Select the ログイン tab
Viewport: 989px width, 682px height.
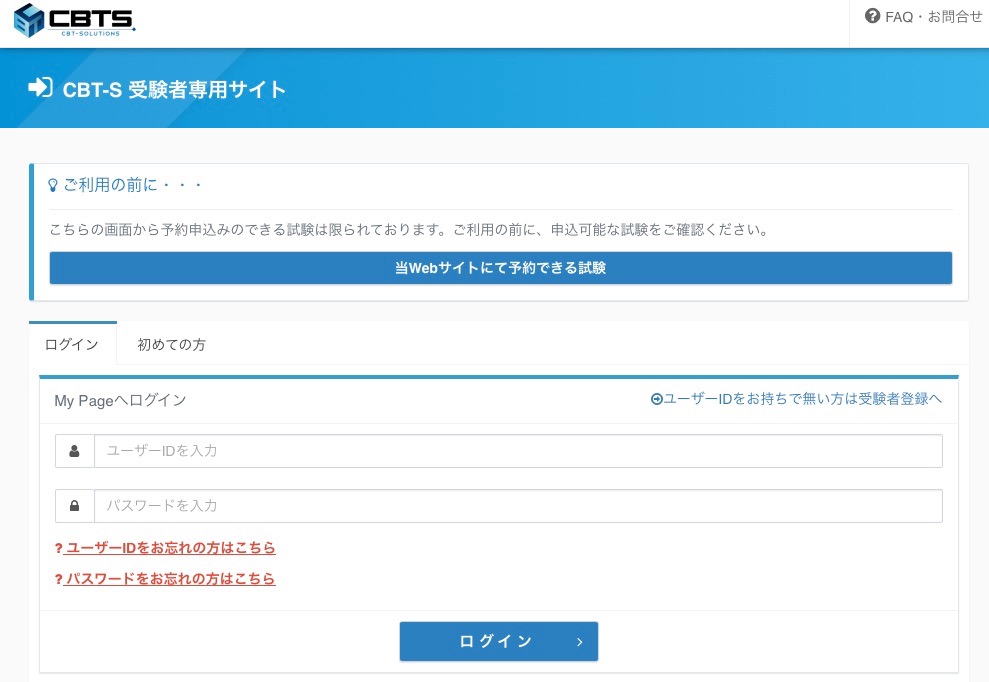point(73,344)
